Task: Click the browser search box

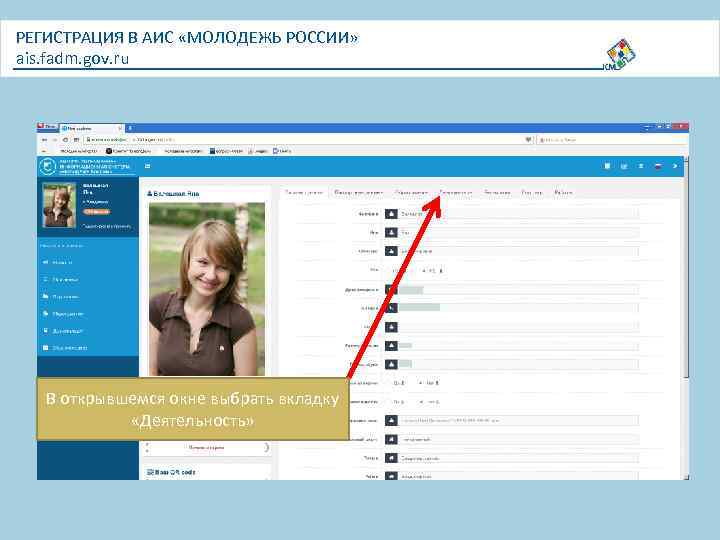Action: point(611,140)
